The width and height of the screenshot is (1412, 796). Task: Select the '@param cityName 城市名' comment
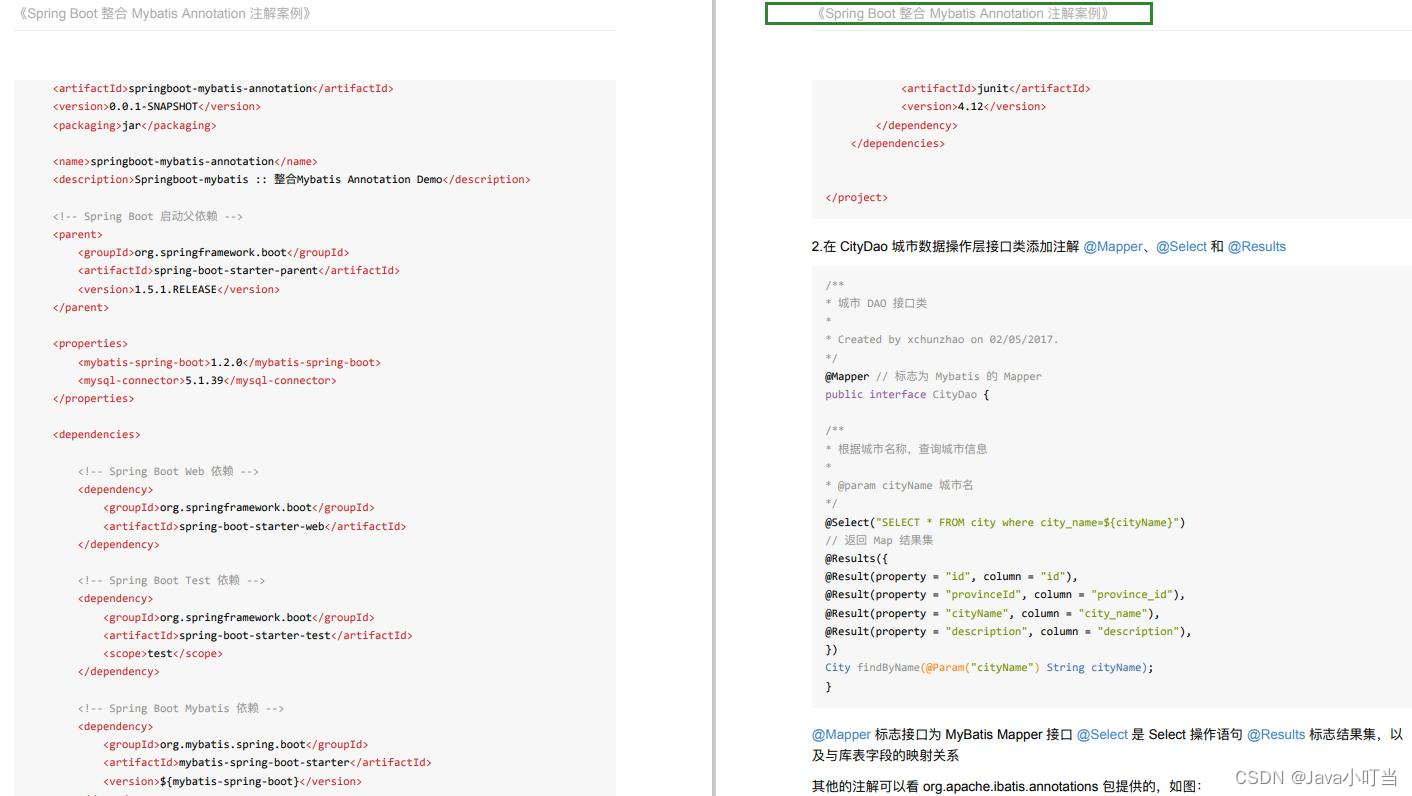click(x=900, y=485)
